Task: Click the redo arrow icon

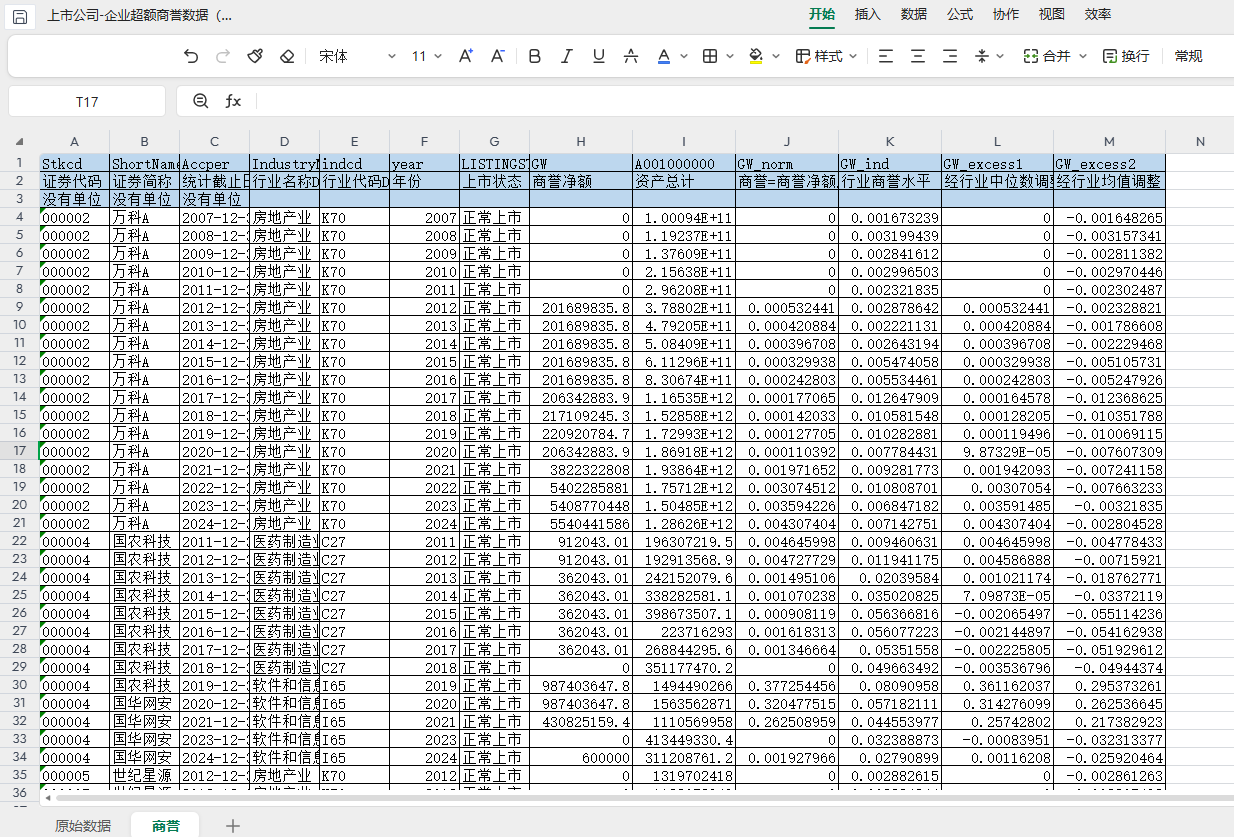Action: [x=223, y=56]
